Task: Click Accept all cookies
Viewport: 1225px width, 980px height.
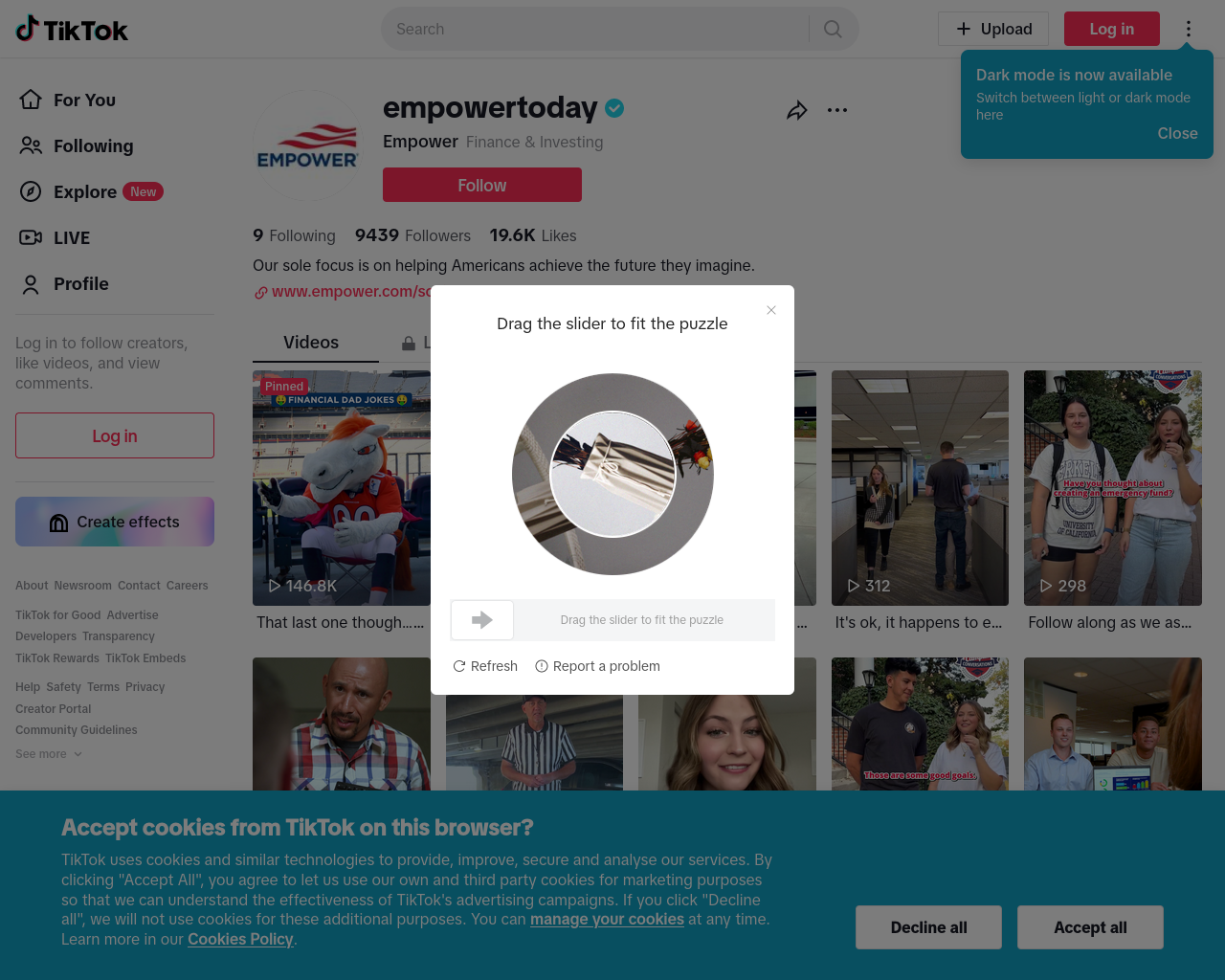Action: tap(1090, 927)
